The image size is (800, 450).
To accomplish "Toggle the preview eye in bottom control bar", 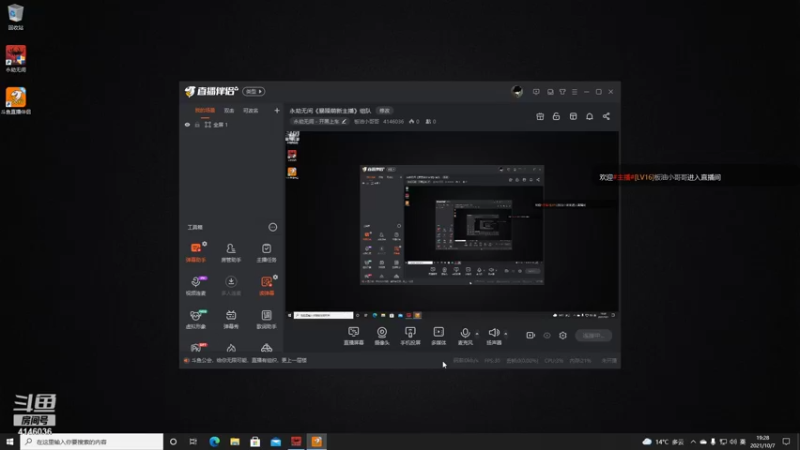I will (547, 335).
